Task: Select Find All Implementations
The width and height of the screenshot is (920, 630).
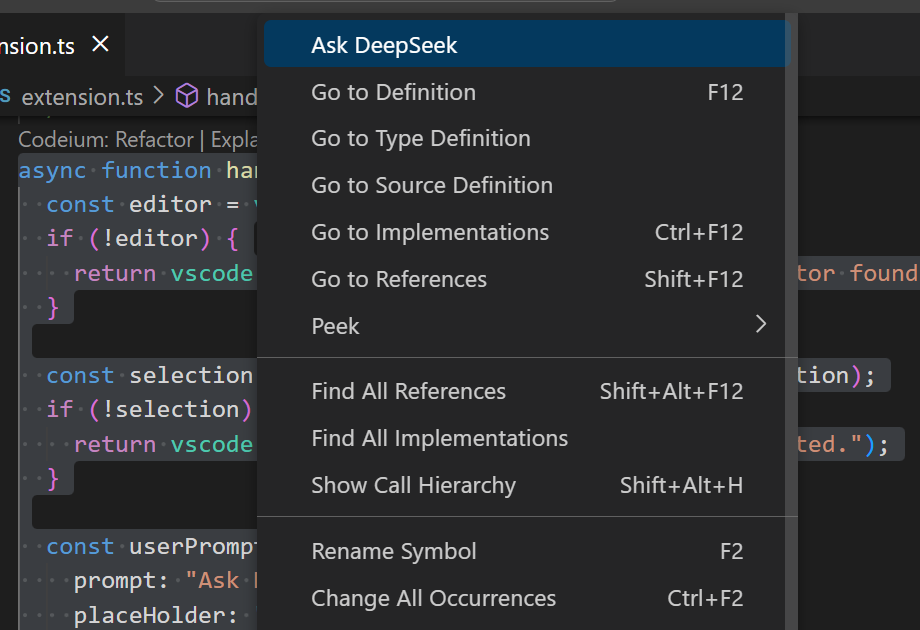Action: click(x=439, y=438)
